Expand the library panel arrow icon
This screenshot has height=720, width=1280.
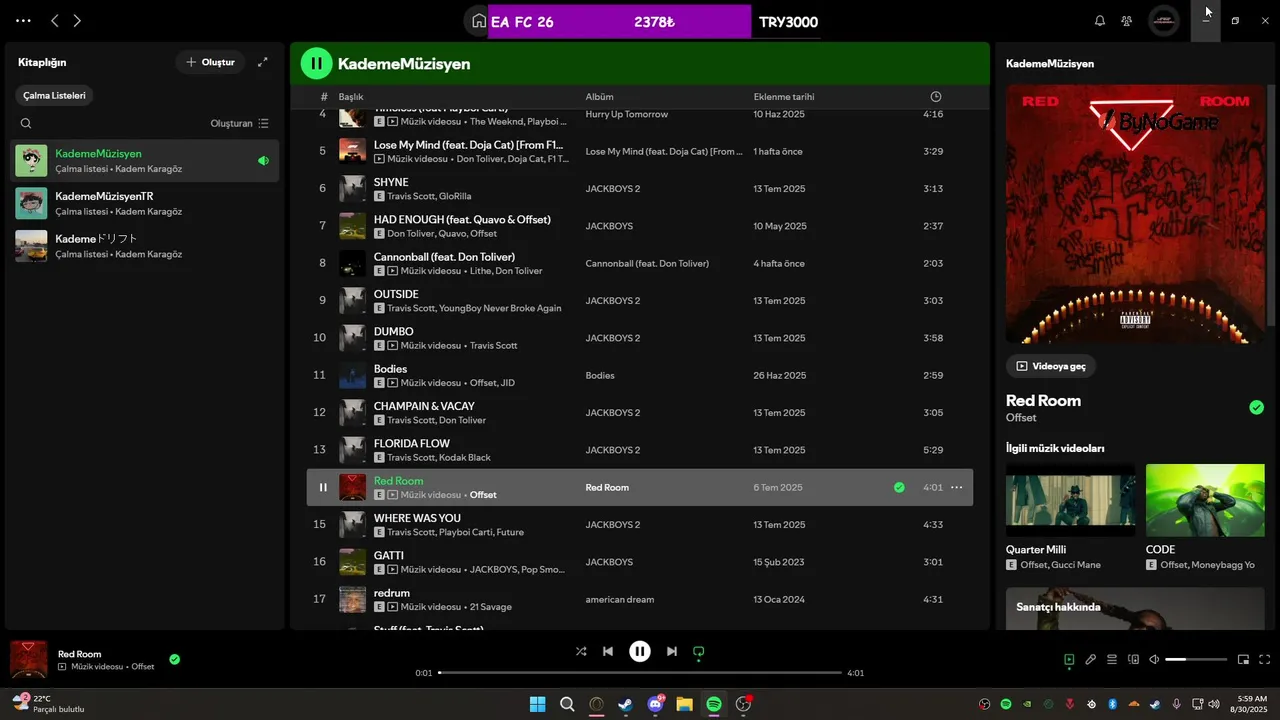tap(263, 62)
